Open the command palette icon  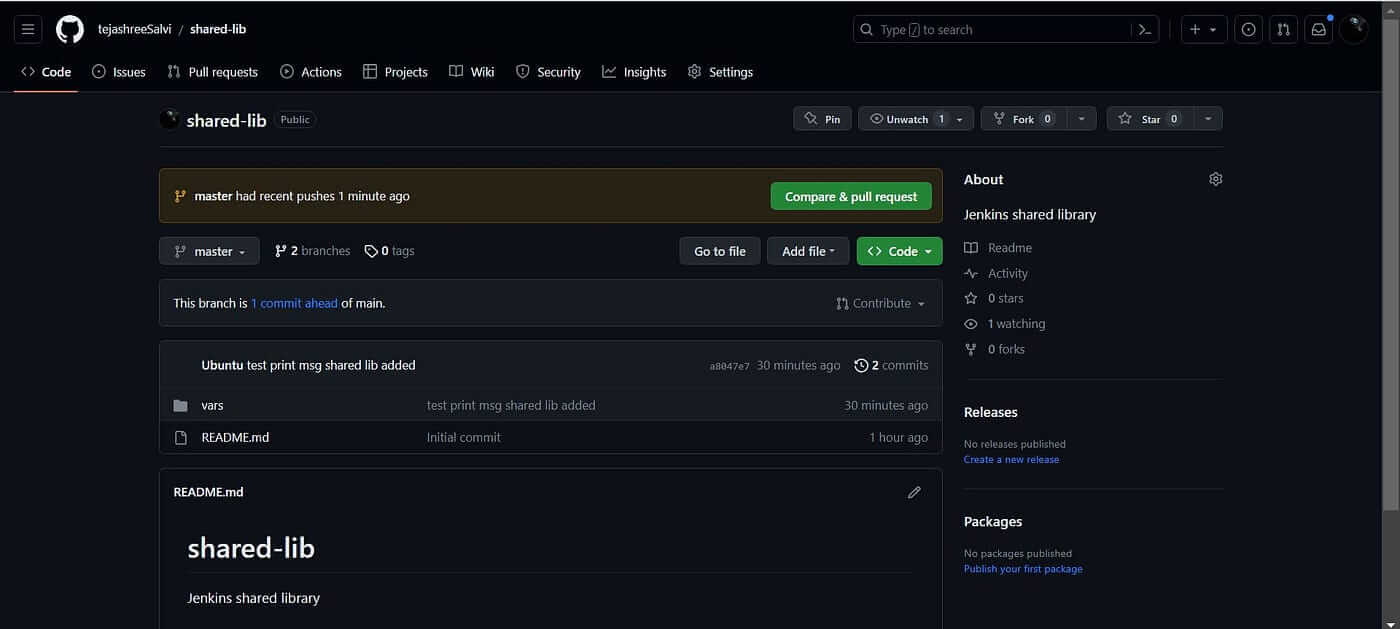(1145, 30)
